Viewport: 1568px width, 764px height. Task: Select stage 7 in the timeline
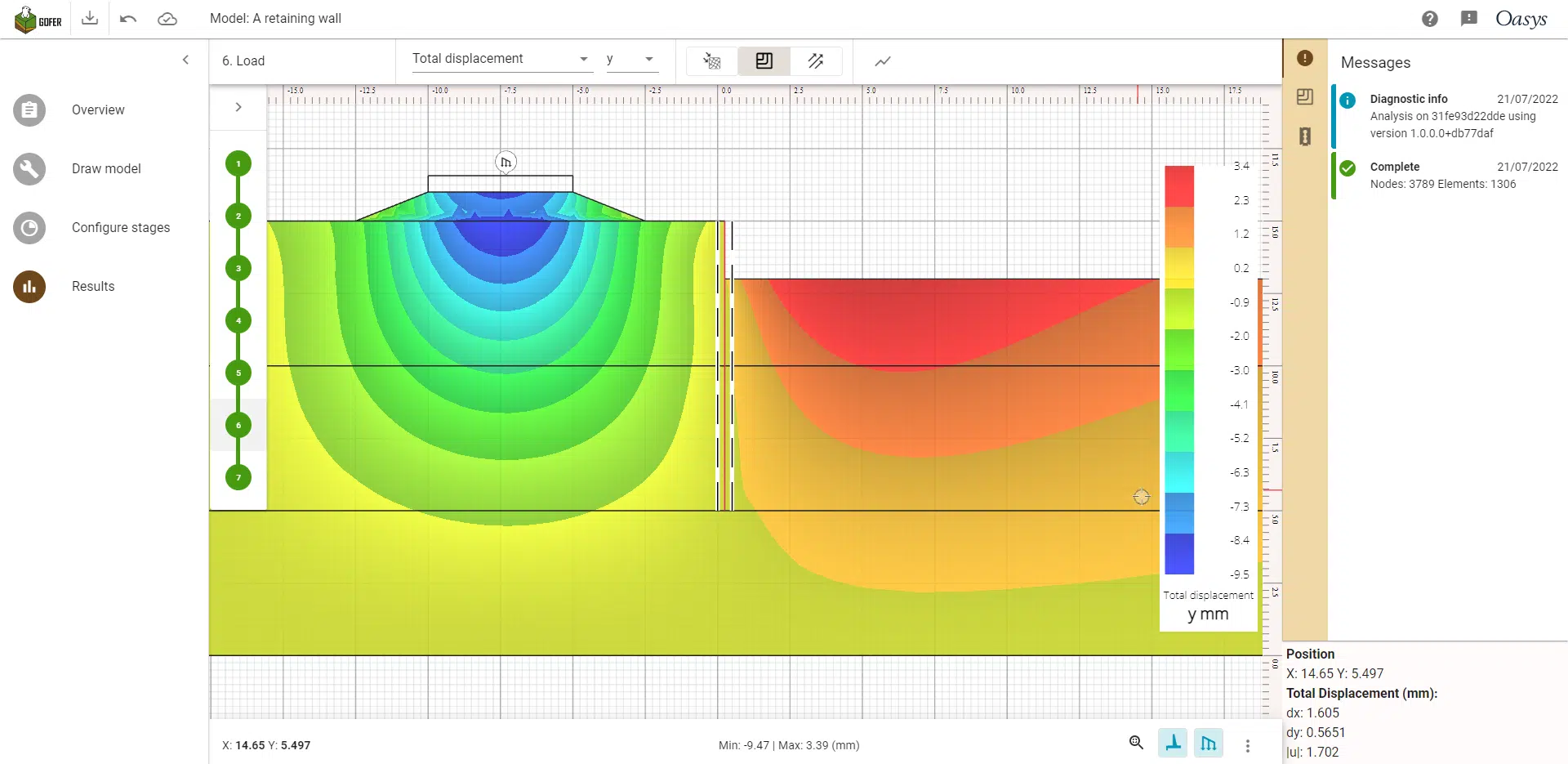coord(238,477)
